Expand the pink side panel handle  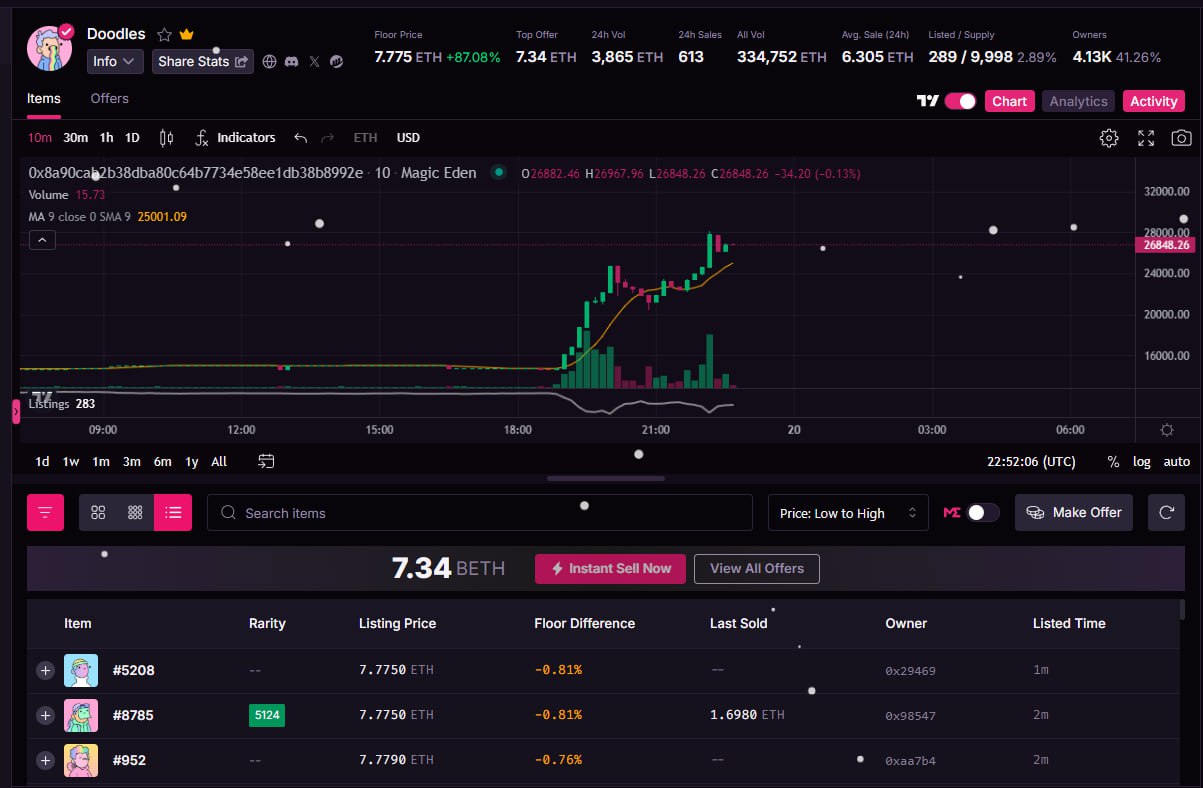[x=16, y=411]
